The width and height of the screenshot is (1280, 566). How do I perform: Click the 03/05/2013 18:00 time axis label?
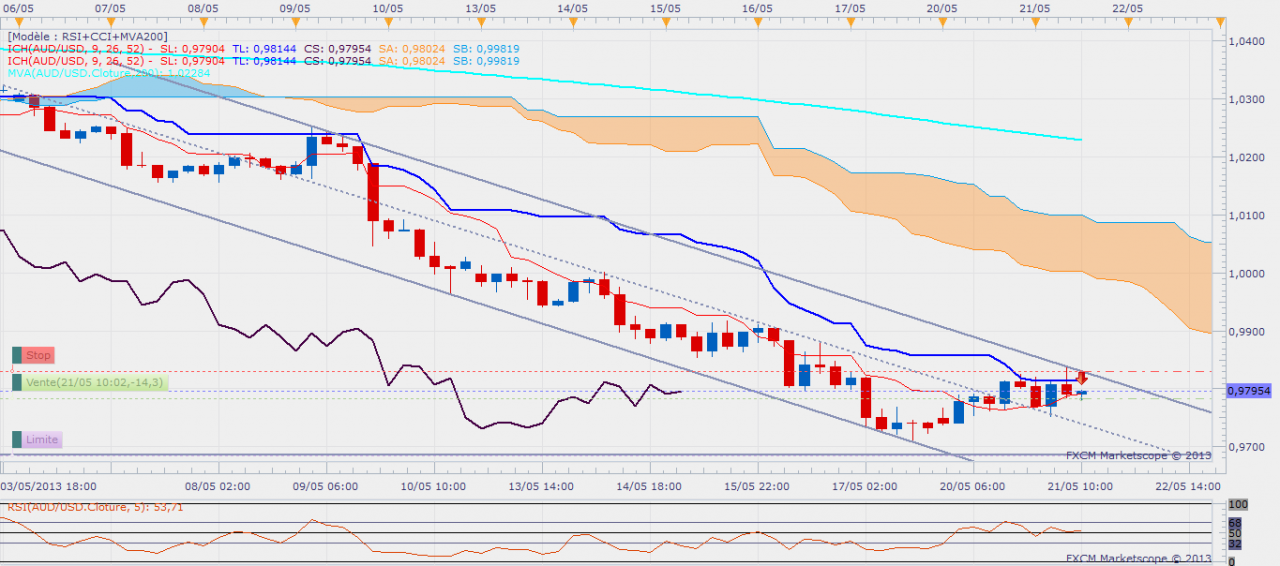click(48, 486)
